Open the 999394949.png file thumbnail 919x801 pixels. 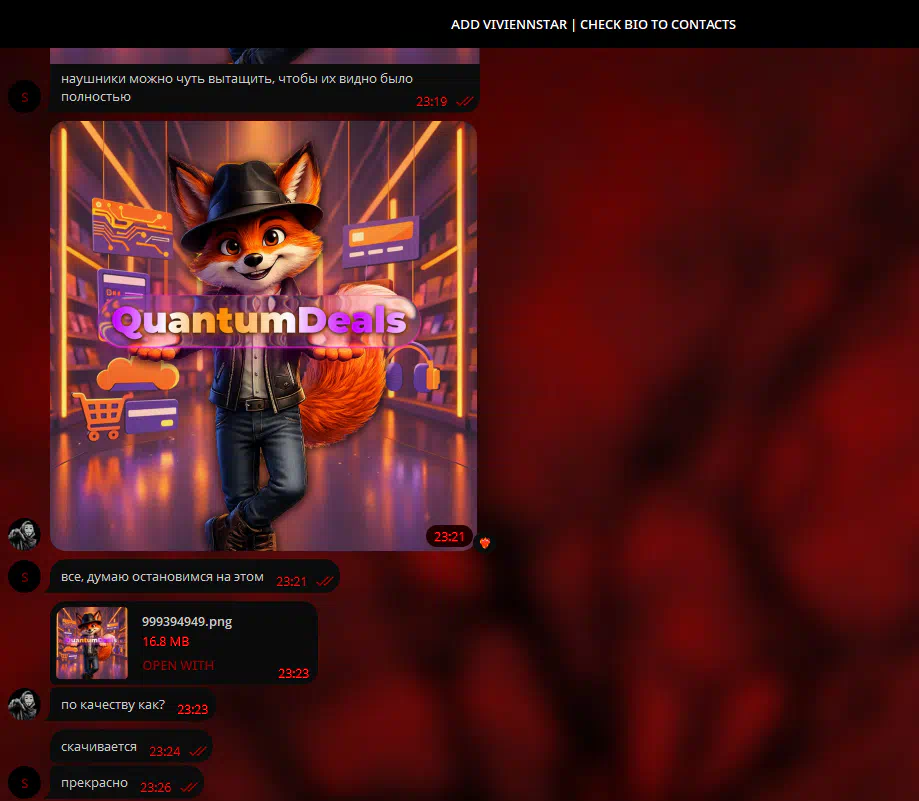[x=92, y=643]
